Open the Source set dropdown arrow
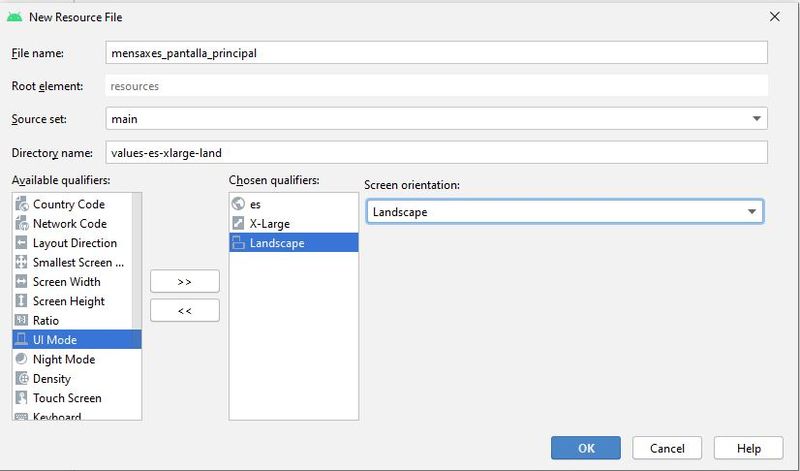This screenshot has height=471, width=800. pyautogui.click(x=756, y=119)
